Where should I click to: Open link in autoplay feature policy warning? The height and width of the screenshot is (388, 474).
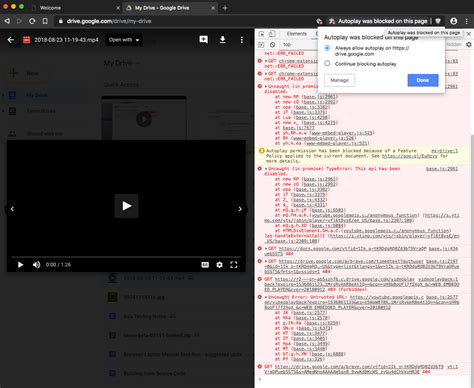(x=409, y=156)
